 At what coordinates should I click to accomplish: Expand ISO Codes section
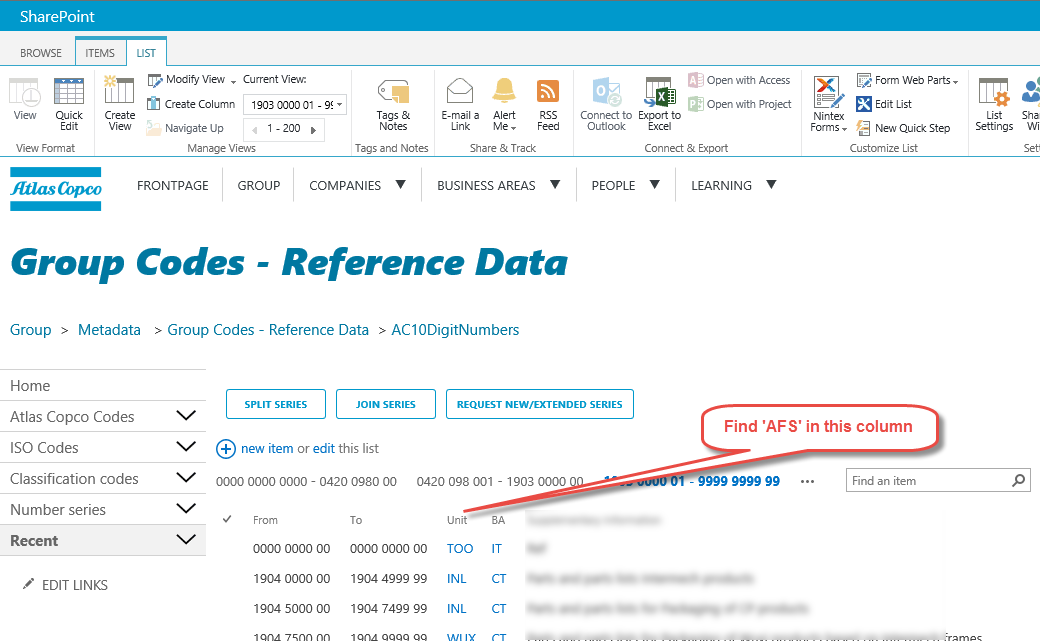click(186, 447)
